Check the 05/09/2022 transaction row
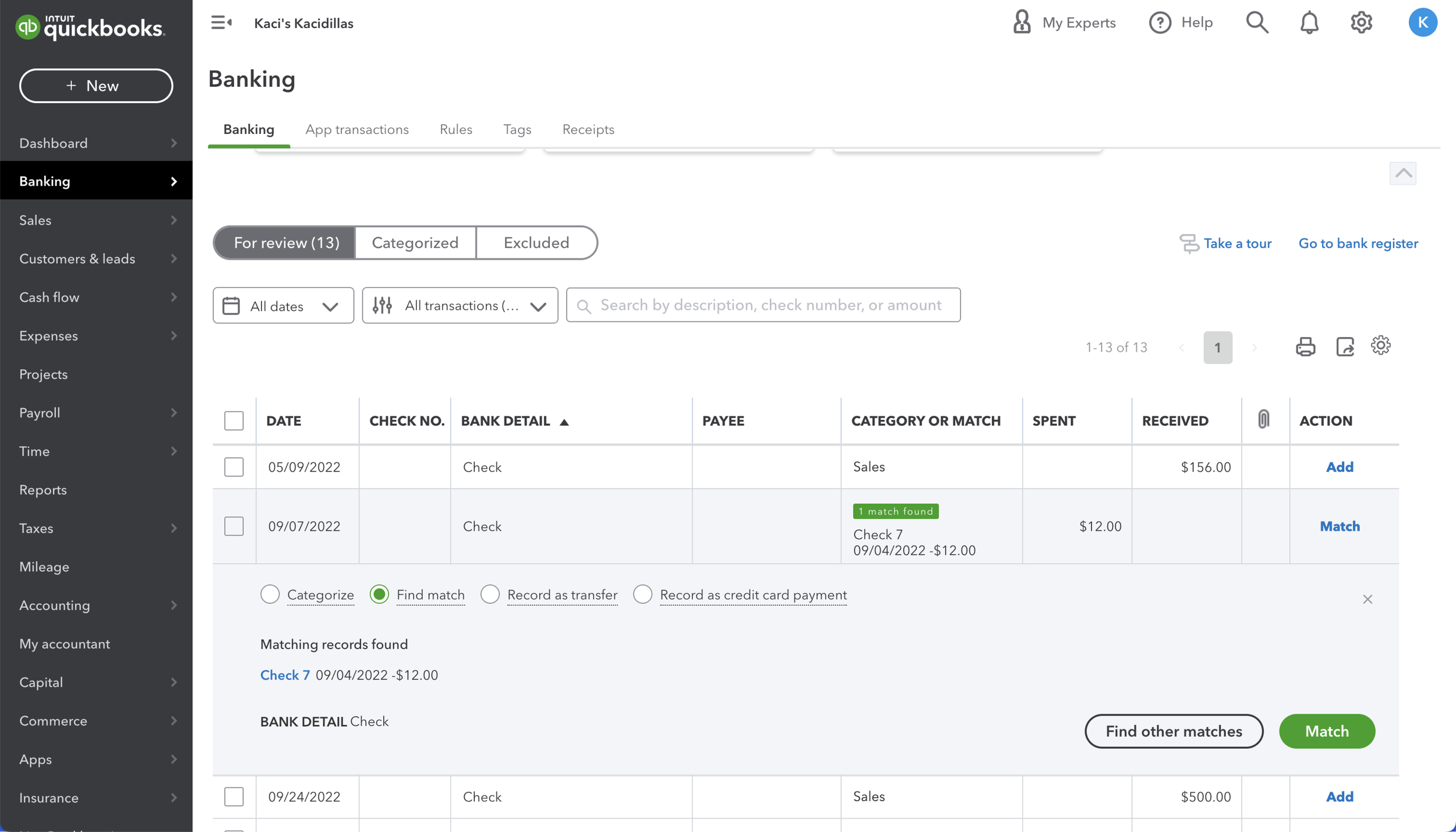Screen dimensions: 1456x832 [234, 467]
